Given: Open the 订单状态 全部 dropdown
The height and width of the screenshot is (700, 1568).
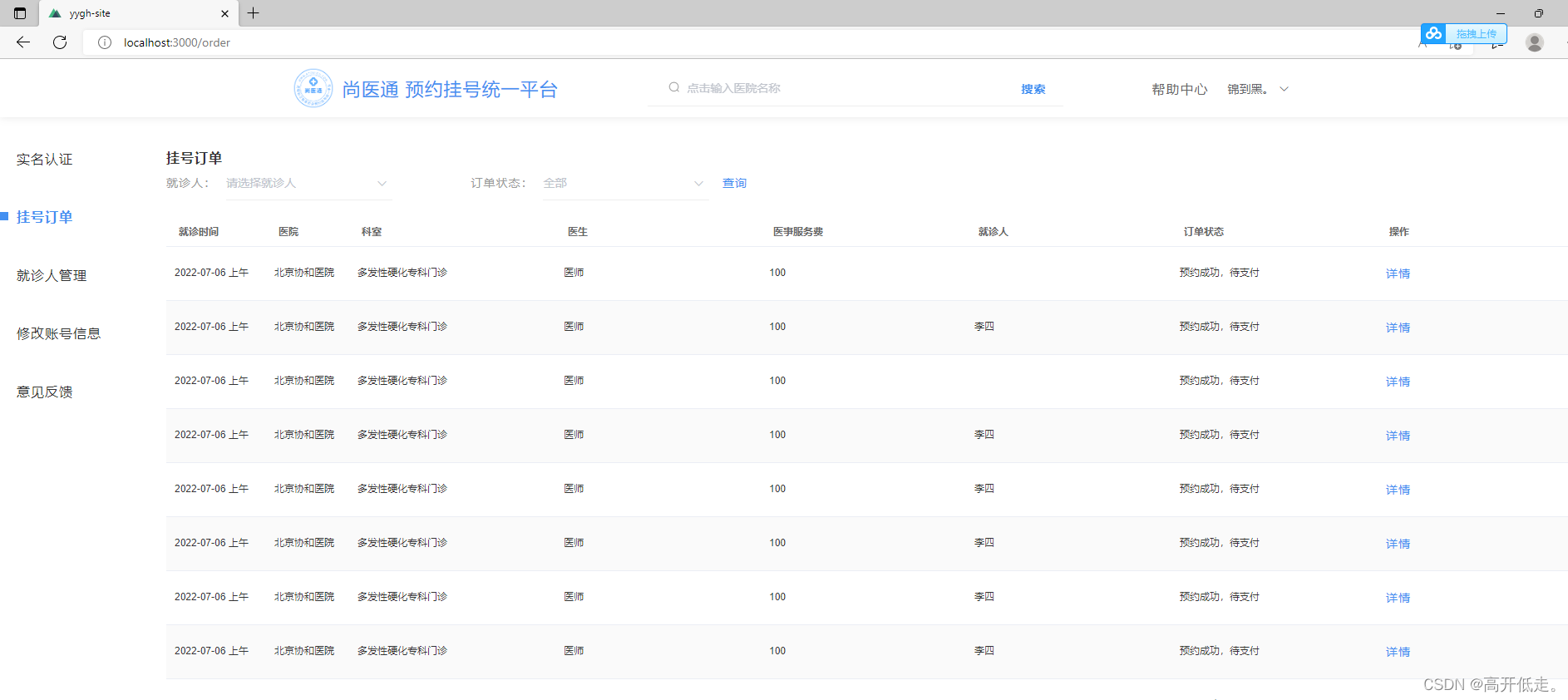Looking at the screenshot, I should coord(625,183).
